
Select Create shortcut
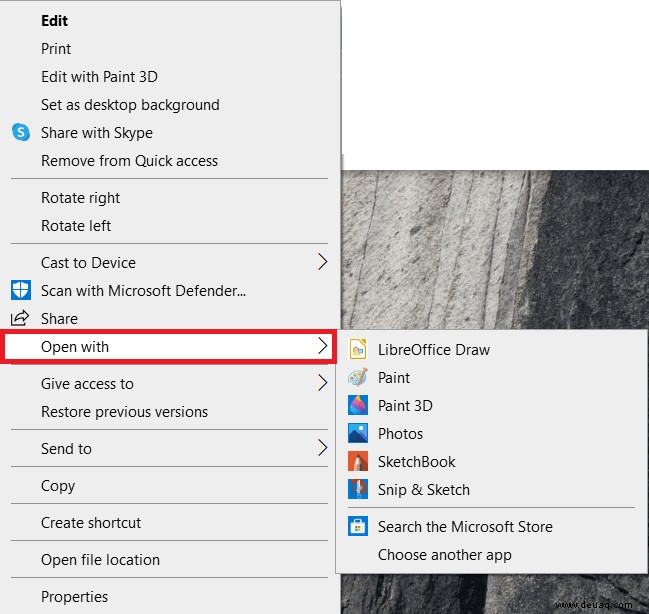tap(170, 523)
